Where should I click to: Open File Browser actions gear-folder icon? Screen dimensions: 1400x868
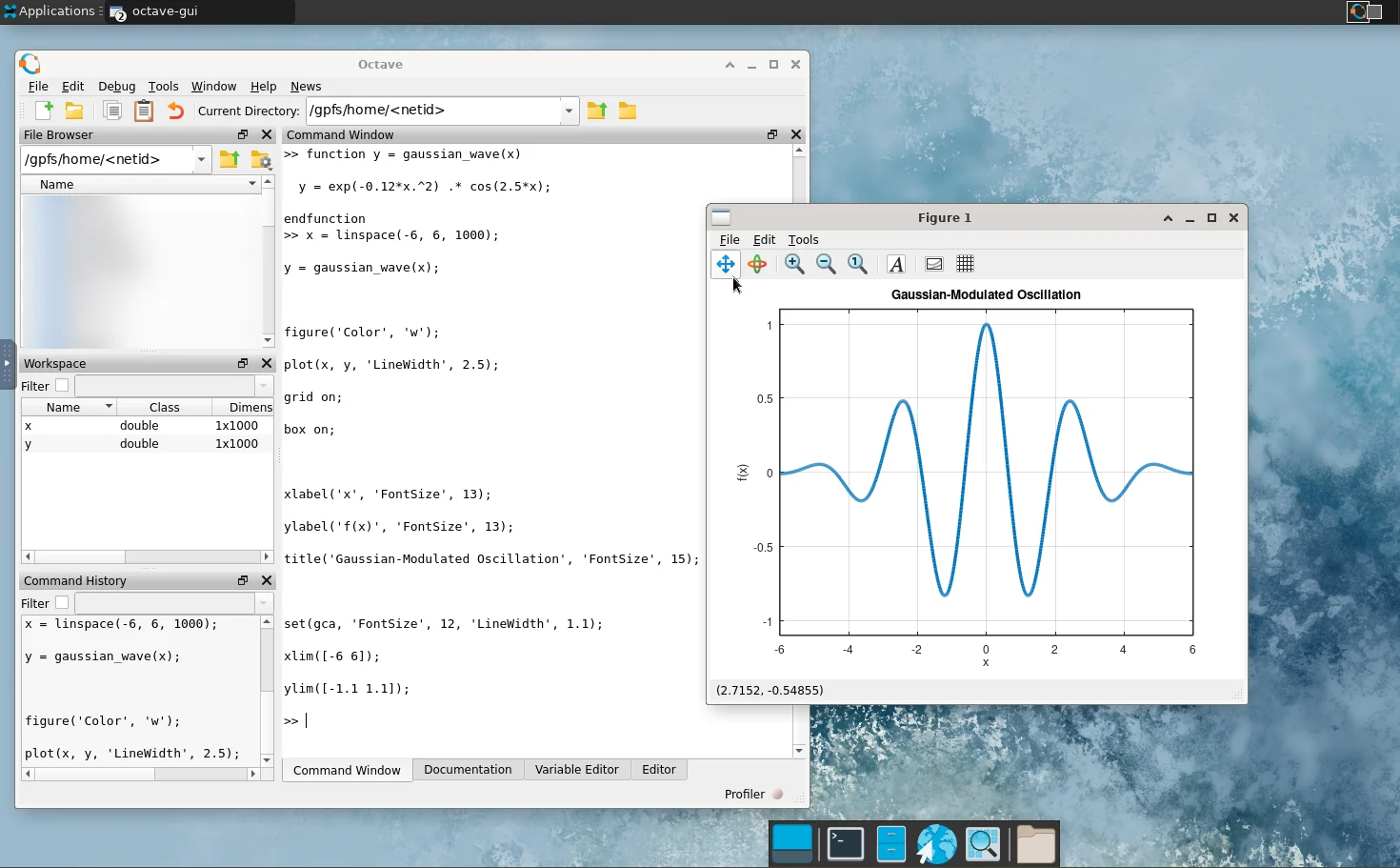pyautogui.click(x=260, y=159)
